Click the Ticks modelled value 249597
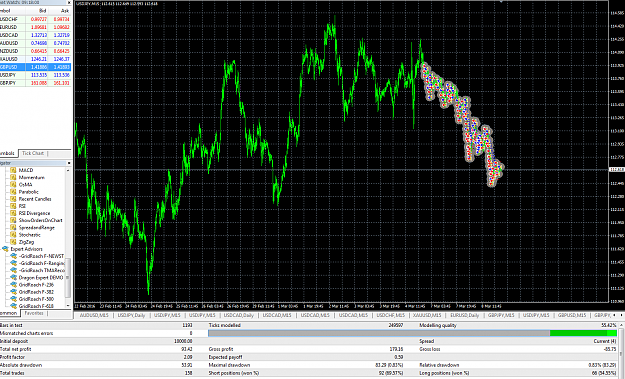The image size is (625, 379). pyautogui.click(x=395, y=325)
